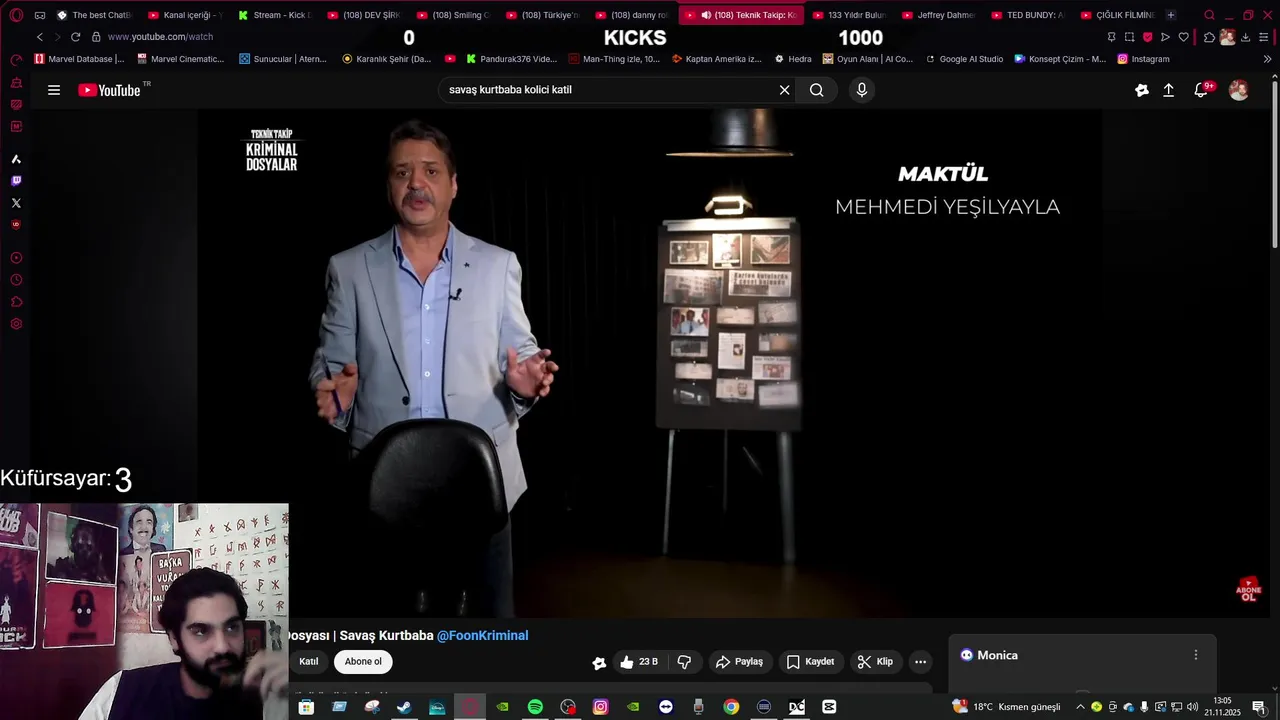Image resolution: width=1280 pixels, height=720 pixels.
Task: Open the taskbar clock showing 13:05
Action: click(1222, 707)
